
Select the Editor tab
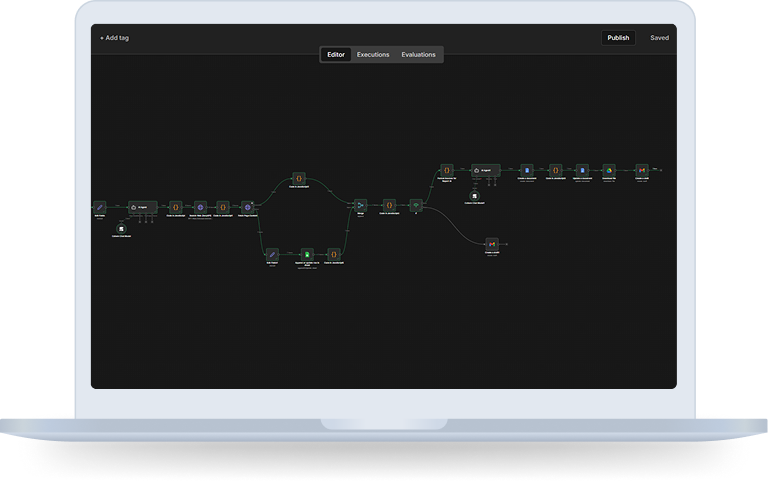(336, 54)
